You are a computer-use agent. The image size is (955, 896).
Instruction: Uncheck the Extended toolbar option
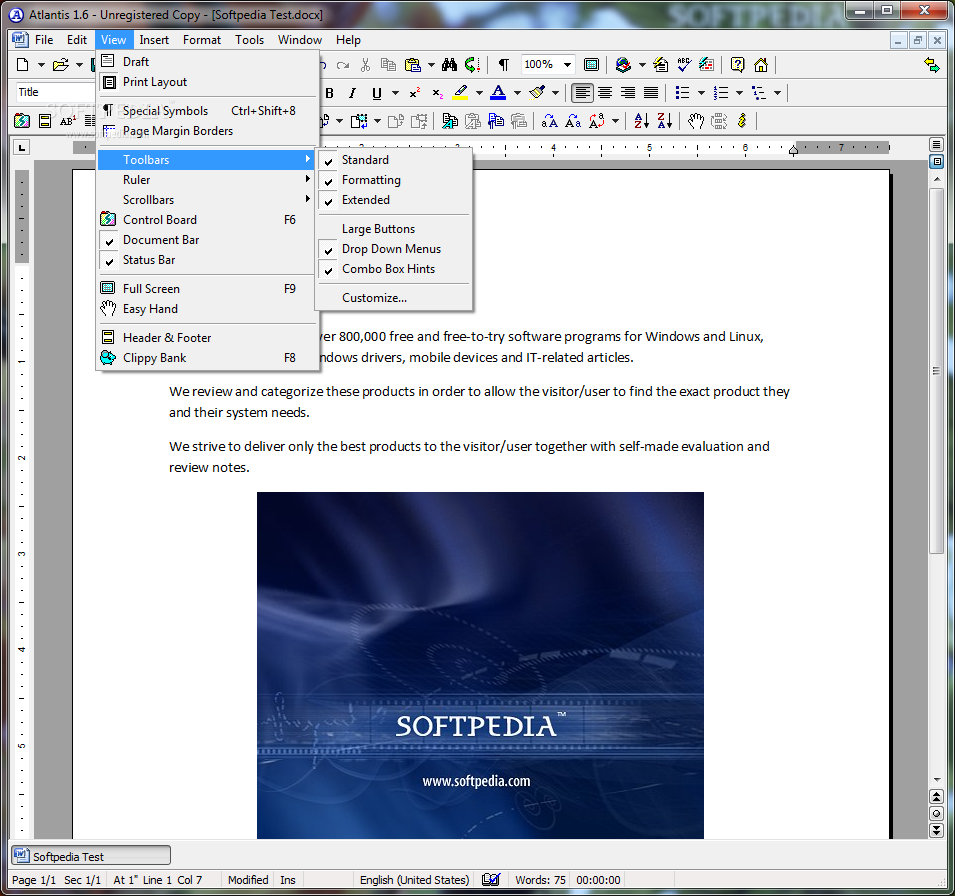tap(393, 200)
